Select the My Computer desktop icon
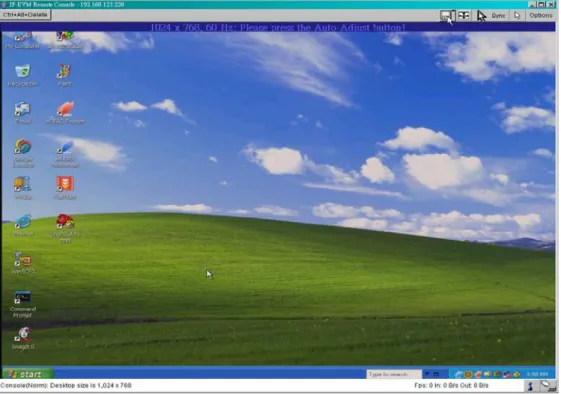Image resolution: width=561 pixels, height=394 pixels. [x=23, y=40]
